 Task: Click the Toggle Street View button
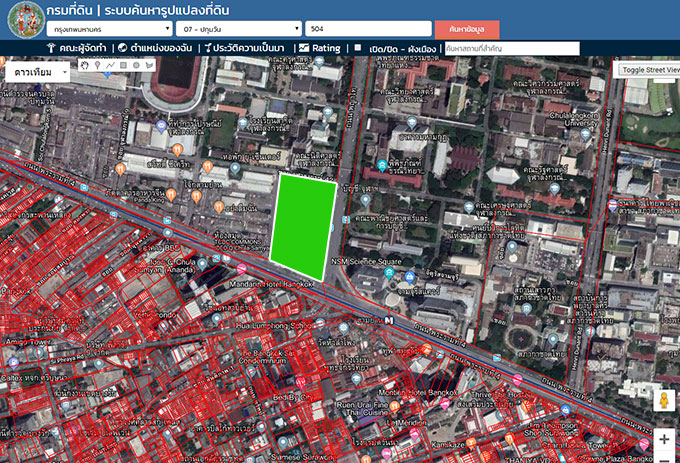point(648,70)
